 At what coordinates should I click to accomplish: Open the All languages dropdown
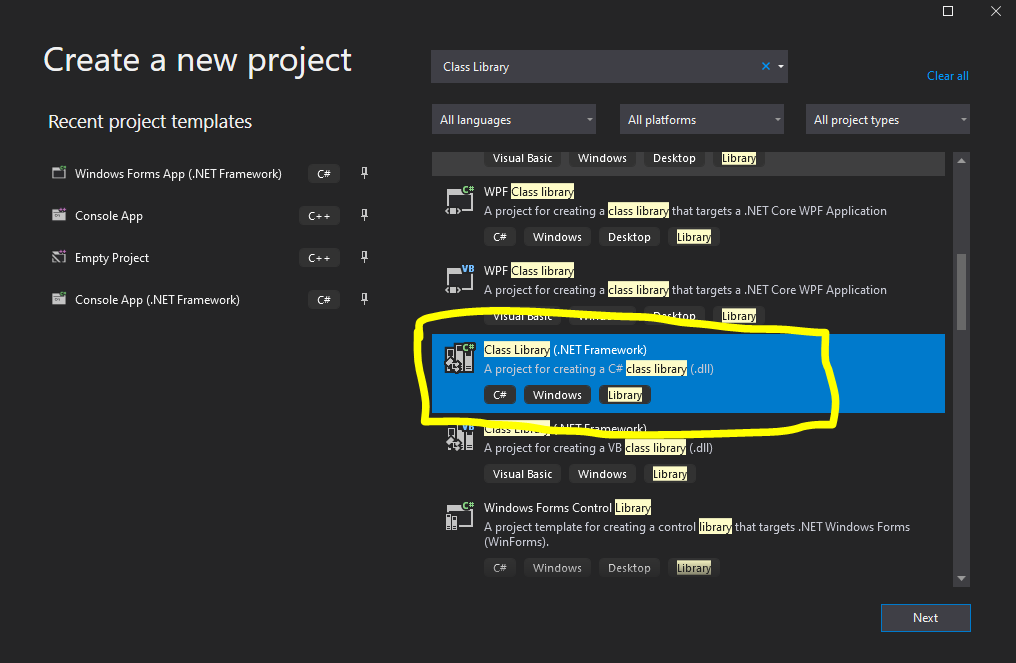[x=514, y=120]
